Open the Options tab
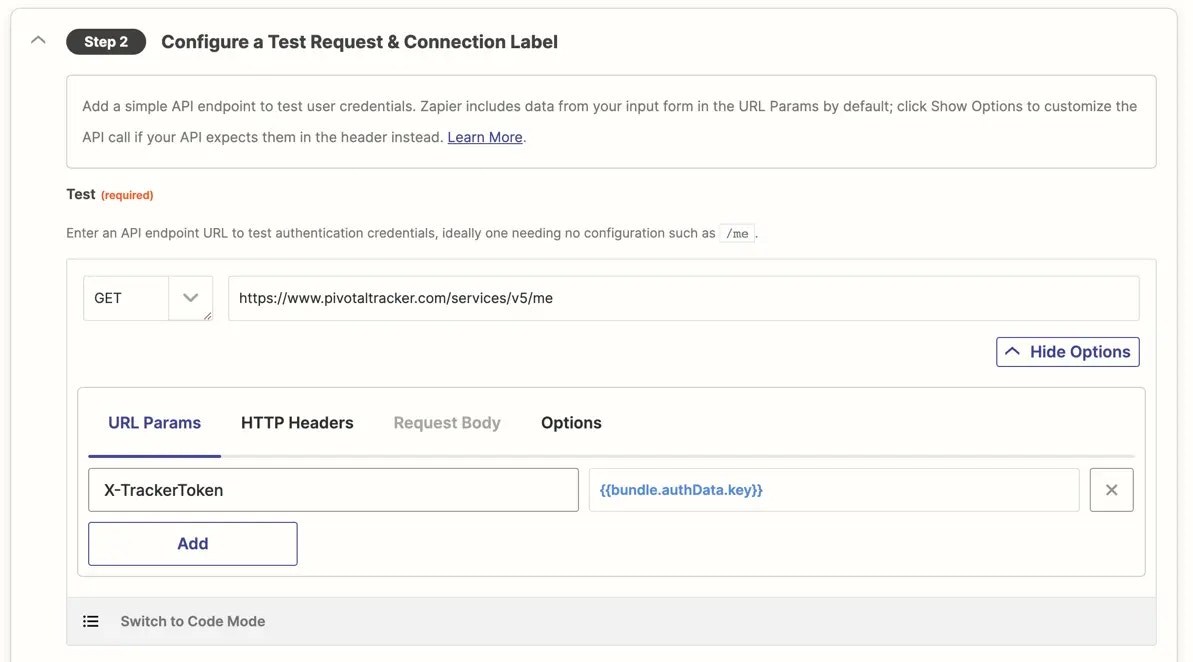 [571, 423]
